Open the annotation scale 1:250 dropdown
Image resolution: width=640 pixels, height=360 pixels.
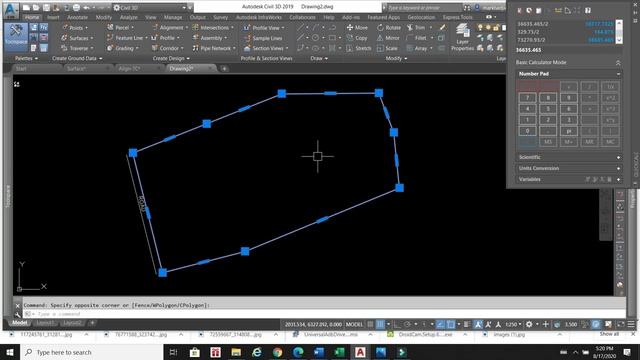pyautogui.click(x=513, y=324)
